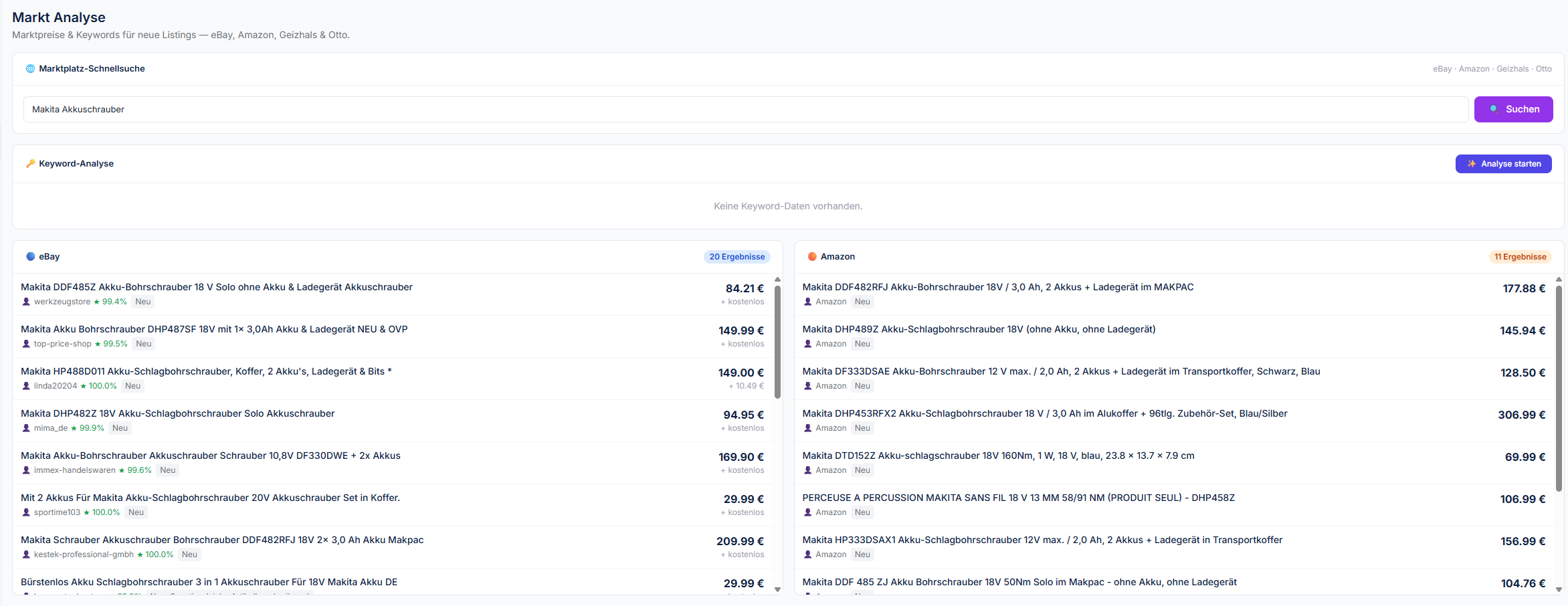Click the eBay price 149.00 €
Viewport: 1568px width, 606px height.
(x=741, y=373)
